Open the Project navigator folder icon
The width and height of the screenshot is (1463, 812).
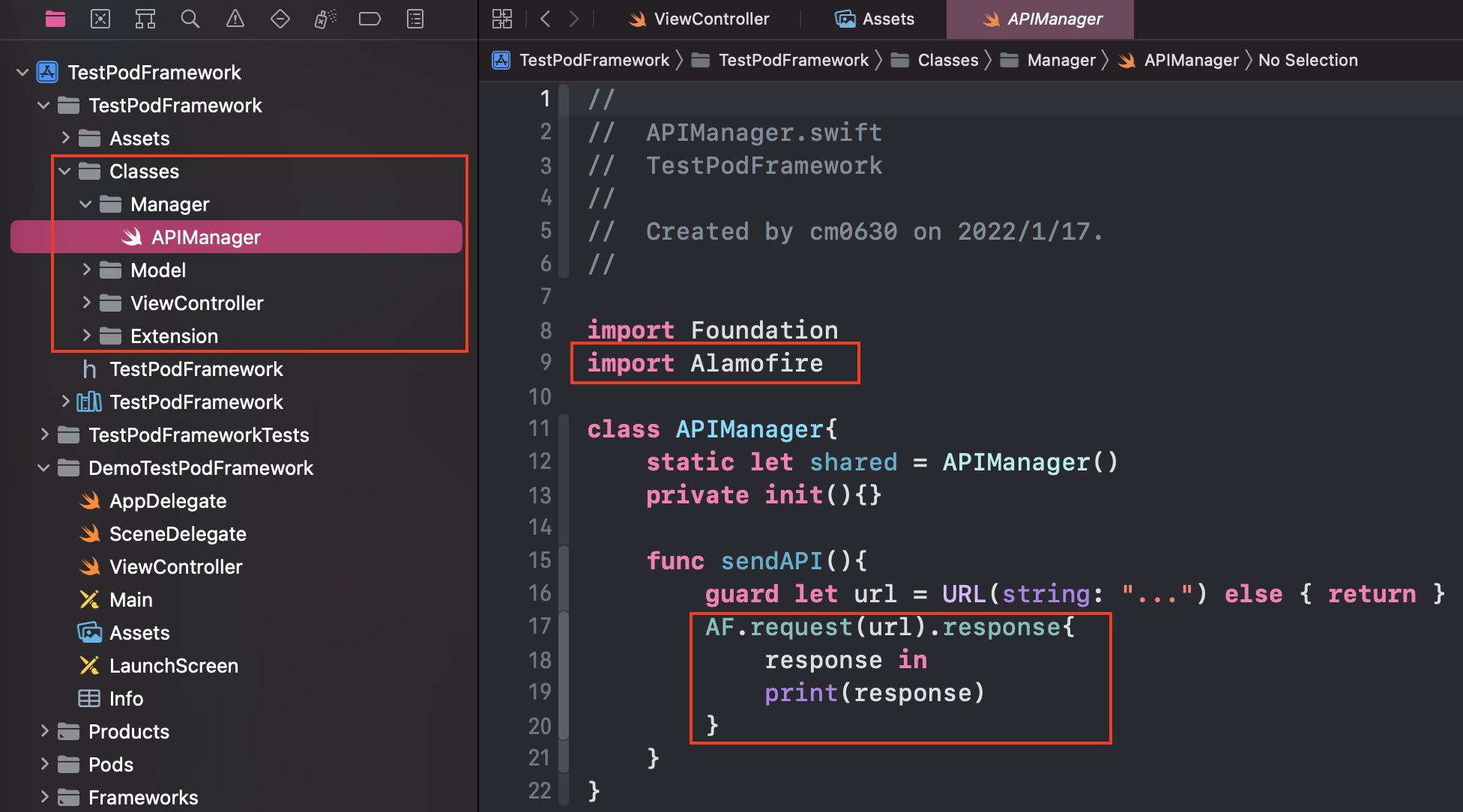click(55, 19)
